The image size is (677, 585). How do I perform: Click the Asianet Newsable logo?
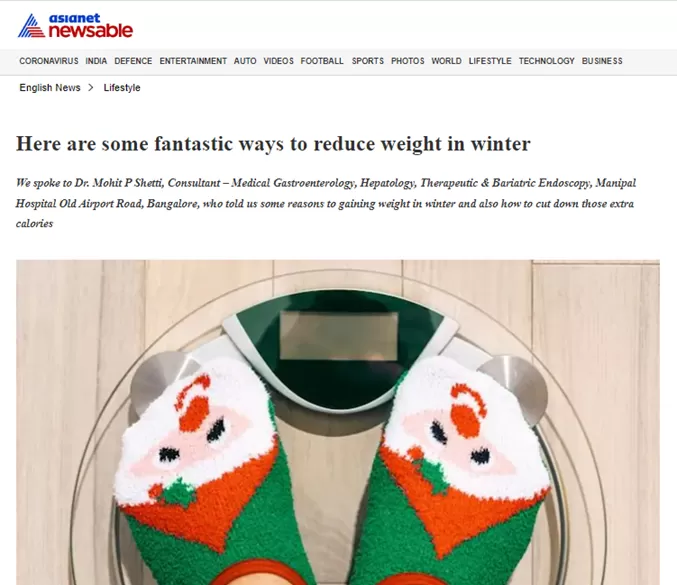pos(75,26)
